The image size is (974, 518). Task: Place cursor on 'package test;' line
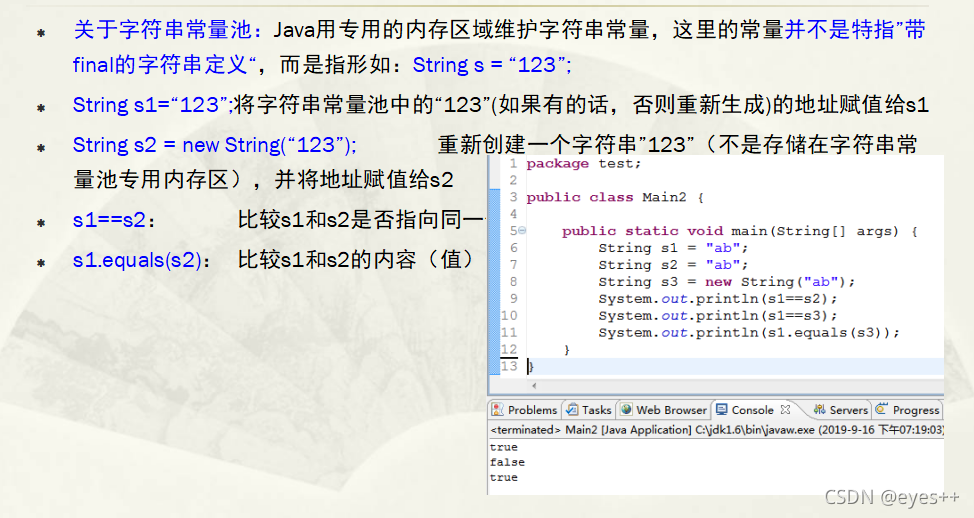coord(583,164)
